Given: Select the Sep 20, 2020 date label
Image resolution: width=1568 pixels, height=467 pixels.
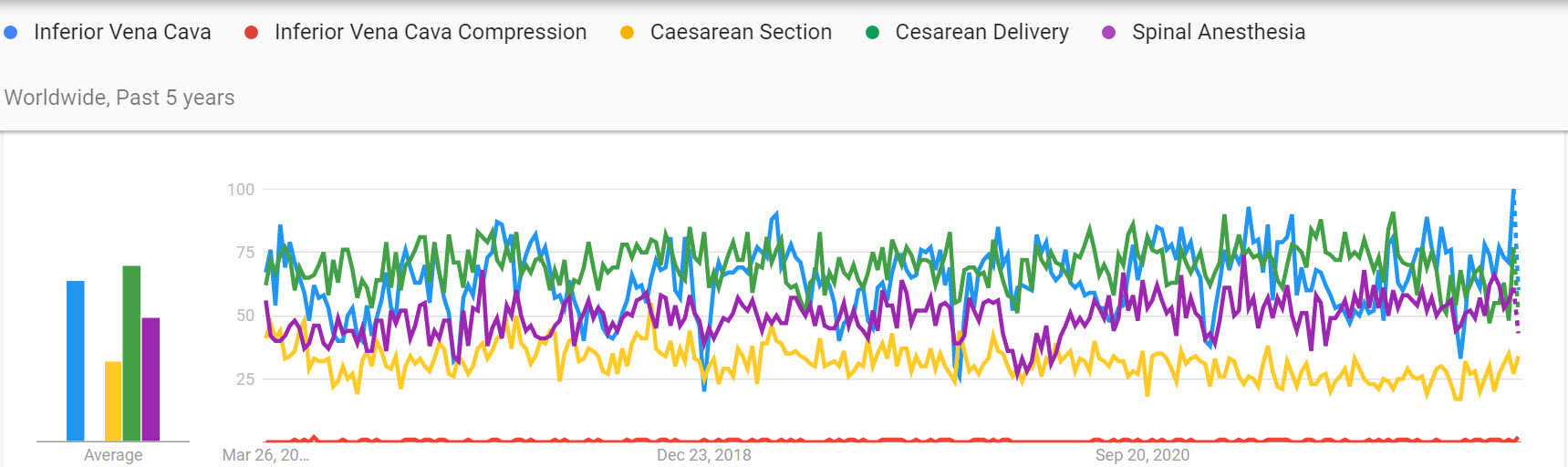Looking at the screenshot, I should coord(1142,455).
